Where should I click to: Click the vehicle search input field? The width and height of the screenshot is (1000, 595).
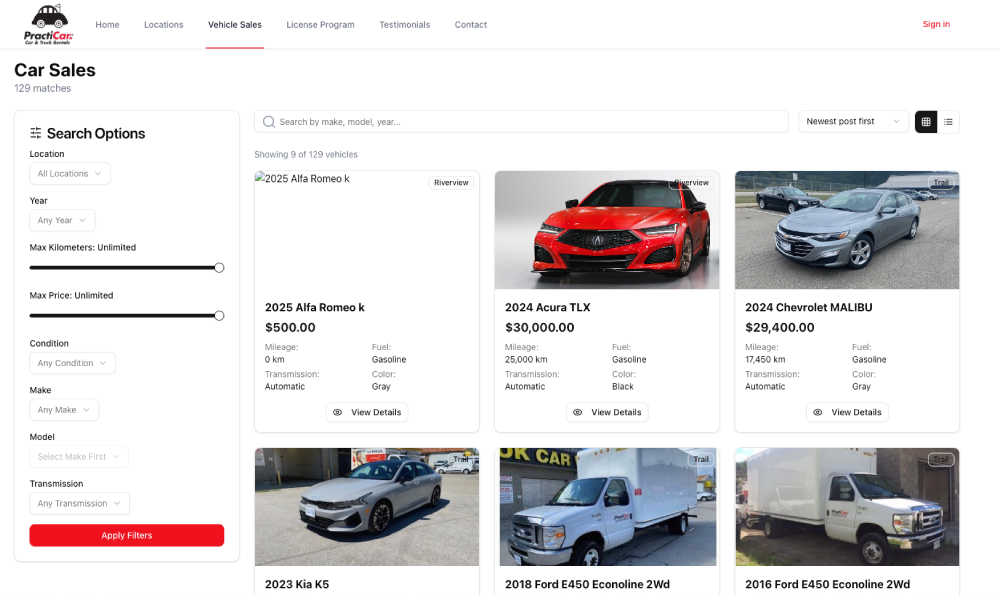click(x=530, y=122)
